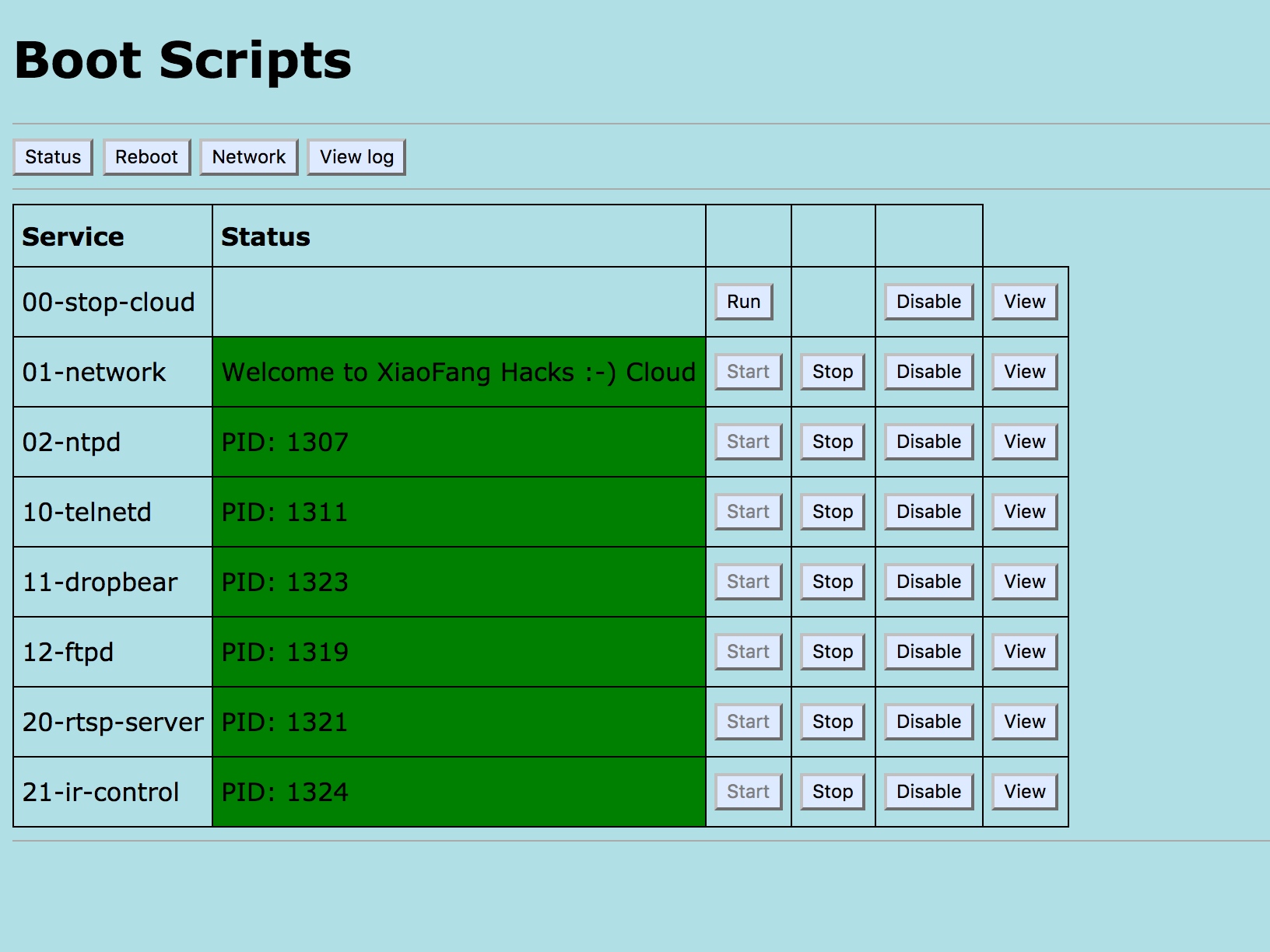Stop the 20-rtsp-server service
Screen dimensions: 1270x952
[x=833, y=722]
